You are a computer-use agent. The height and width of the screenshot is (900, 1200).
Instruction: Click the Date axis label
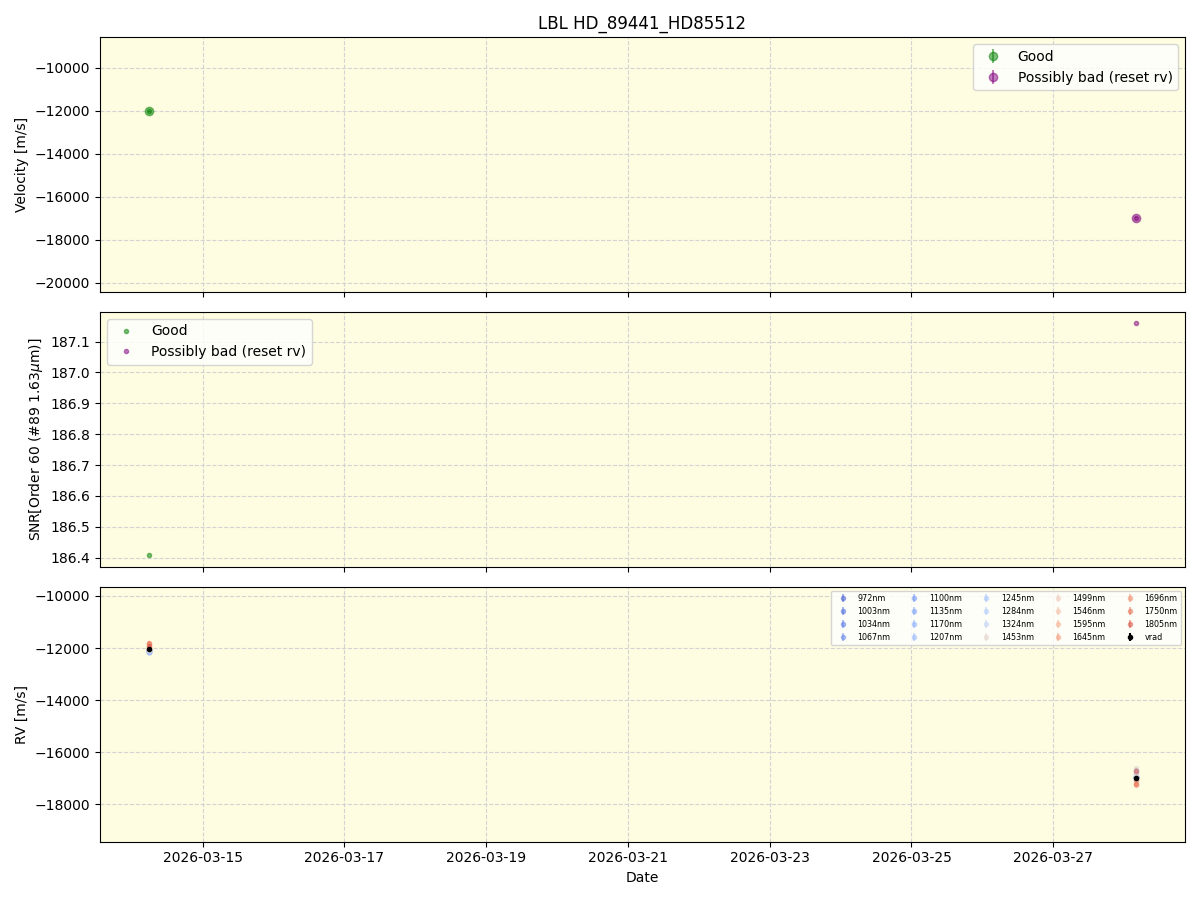point(642,877)
